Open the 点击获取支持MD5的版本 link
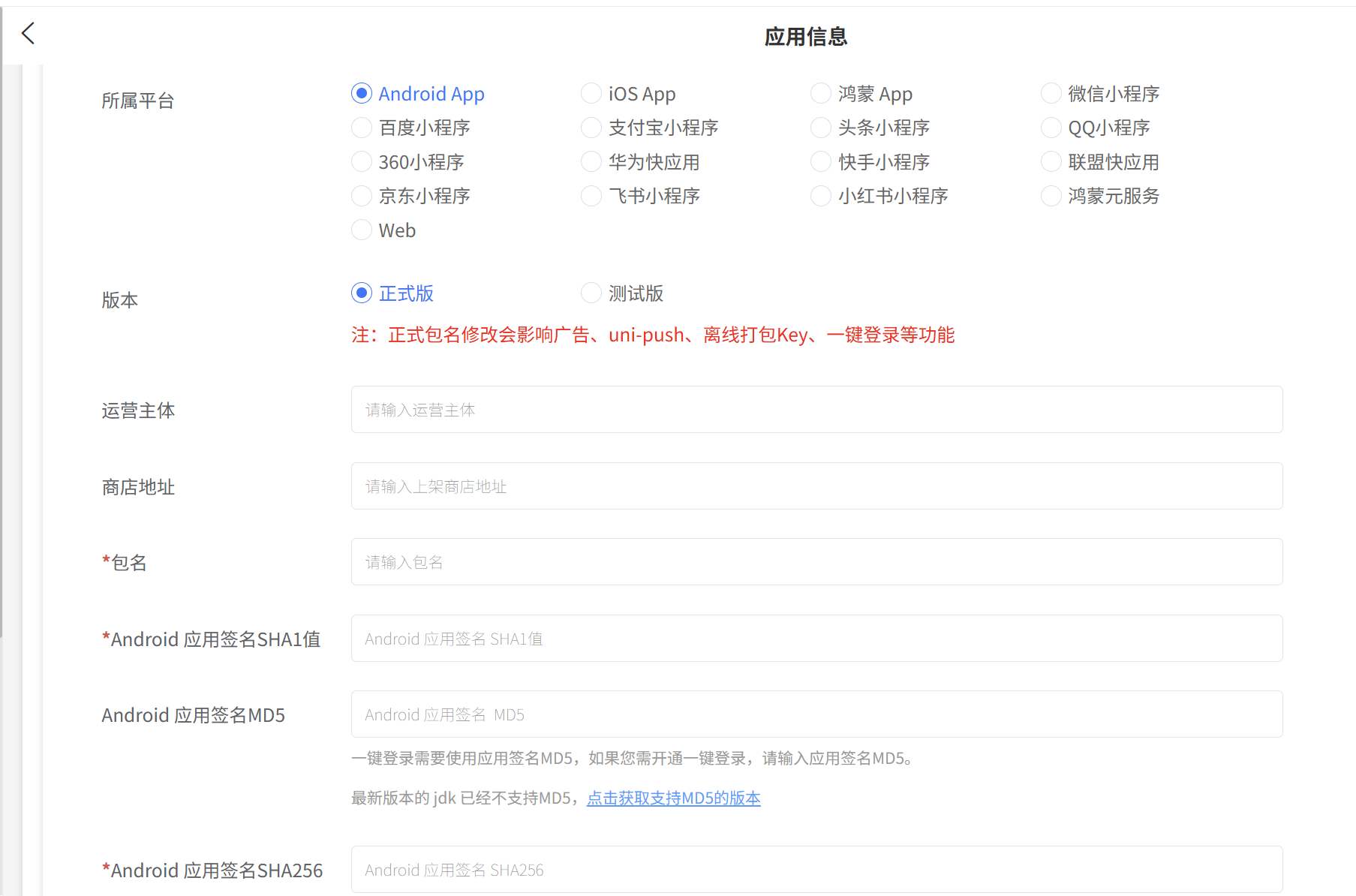1356x896 pixels. coord(673,798)
